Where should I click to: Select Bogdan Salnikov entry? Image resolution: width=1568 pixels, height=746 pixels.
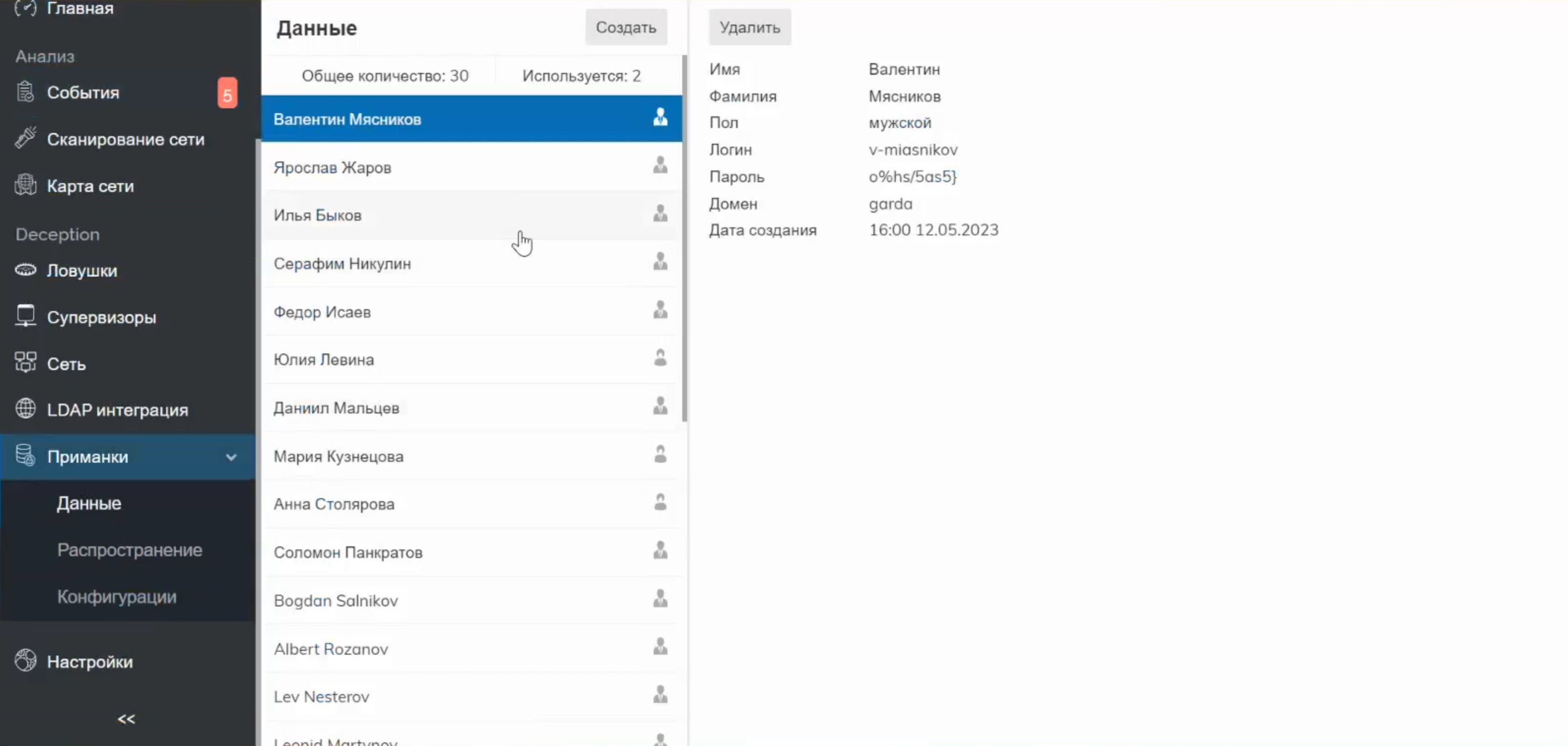click(x=335, y=601)
